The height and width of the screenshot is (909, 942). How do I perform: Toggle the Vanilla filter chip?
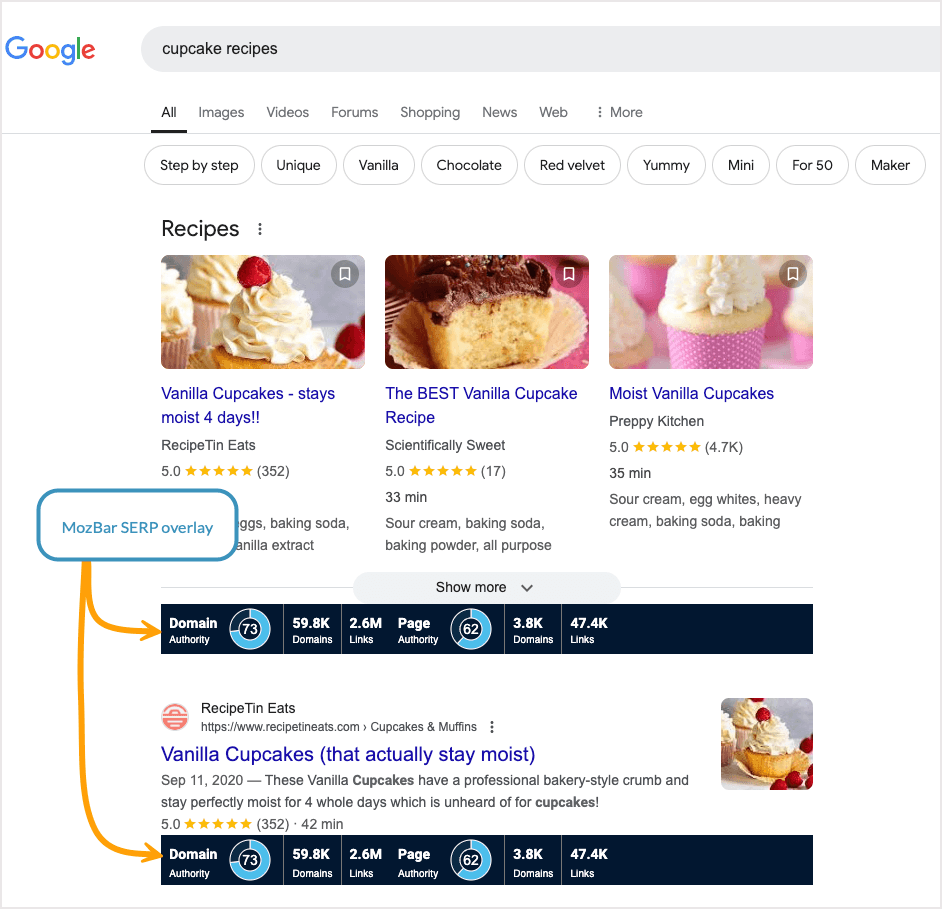point(378,165)
